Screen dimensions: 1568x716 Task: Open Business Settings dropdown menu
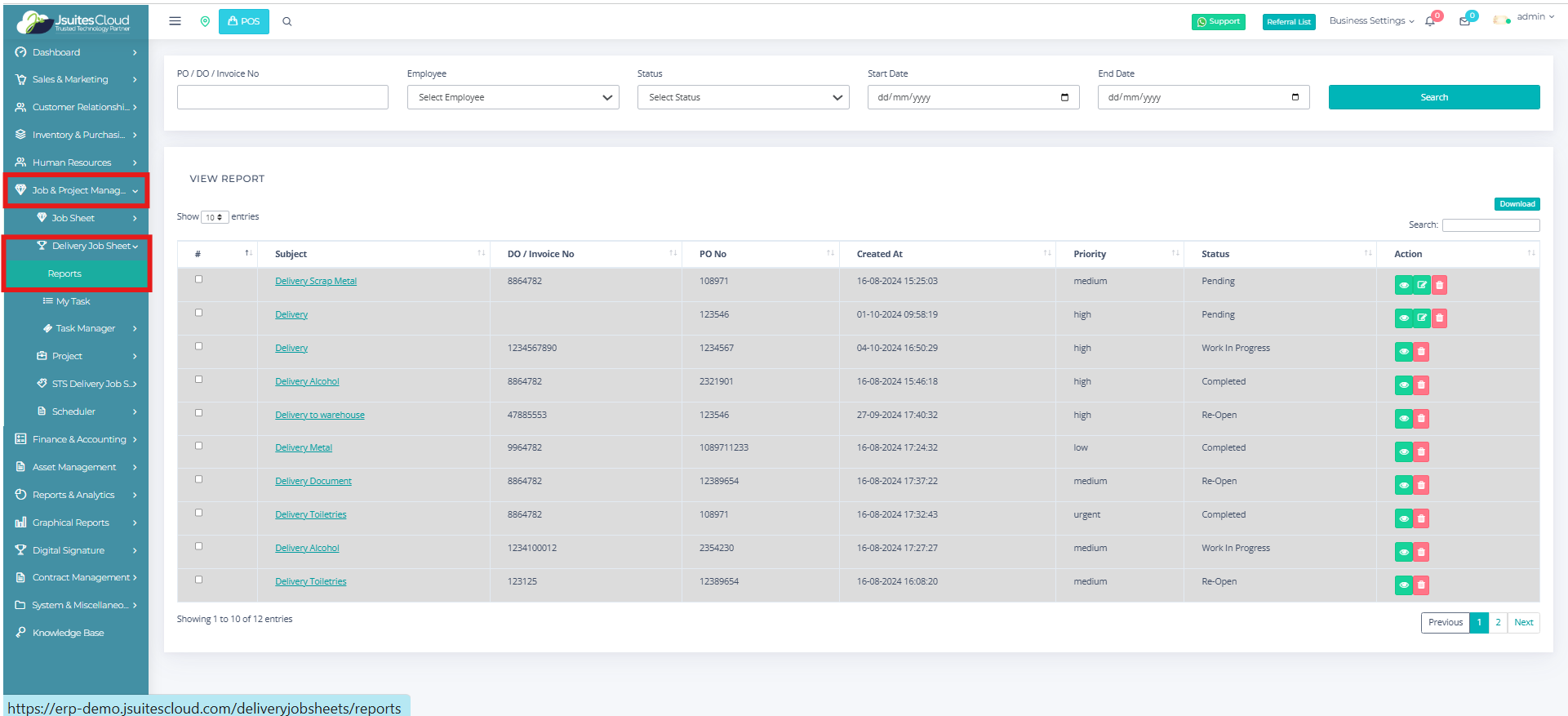[1371, 21]
